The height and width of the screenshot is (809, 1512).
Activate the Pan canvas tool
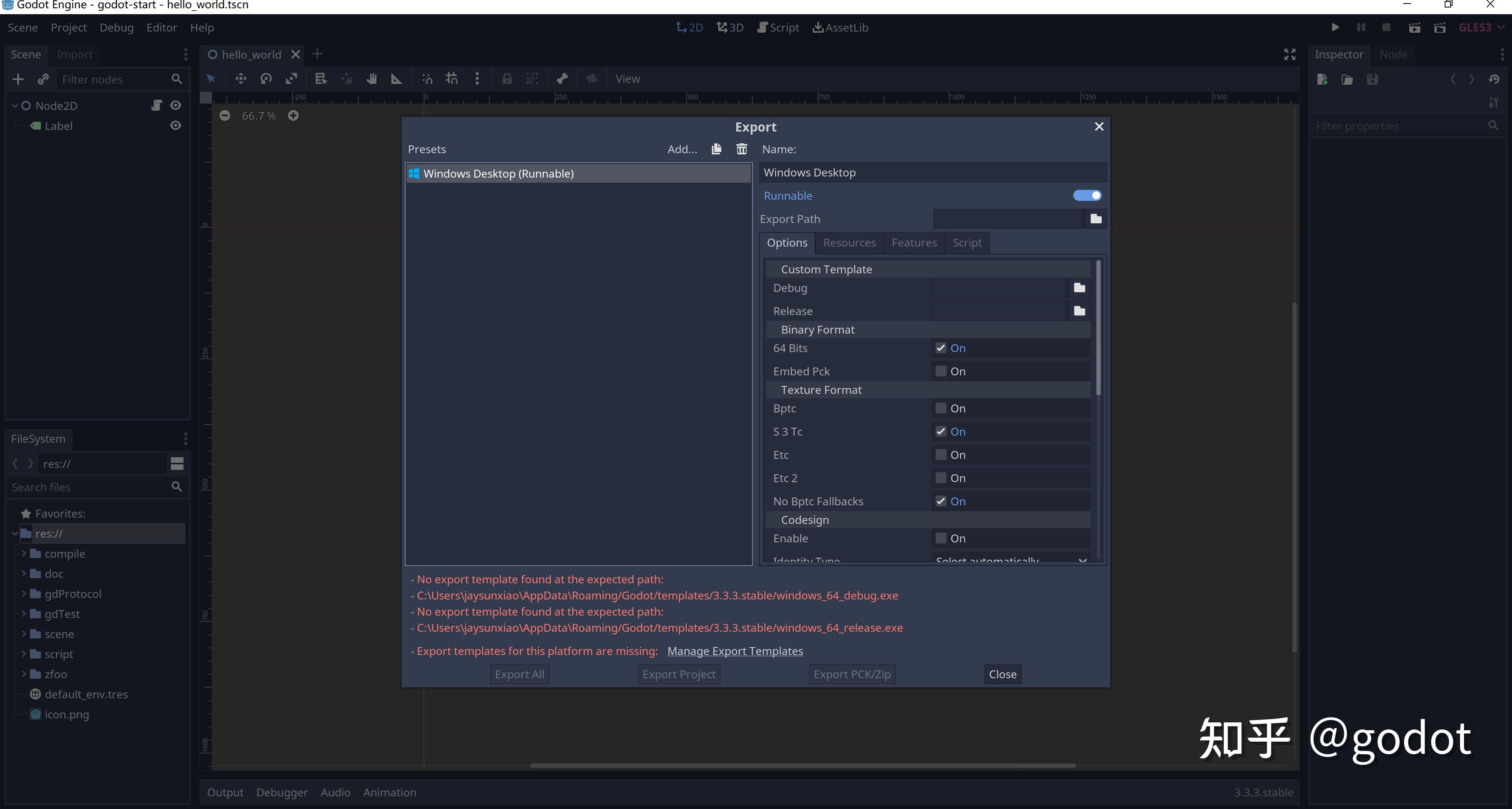[x=372, y=79]
